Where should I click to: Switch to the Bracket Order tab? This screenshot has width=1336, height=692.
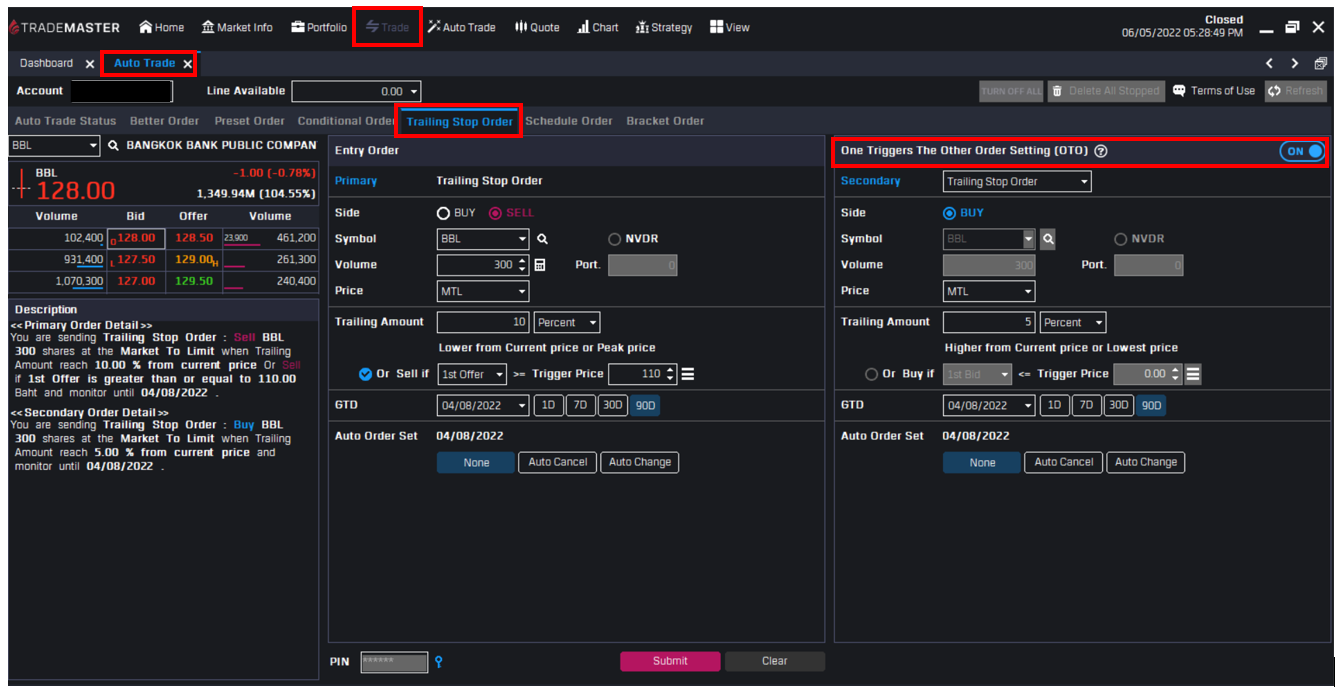coord(665,121)
